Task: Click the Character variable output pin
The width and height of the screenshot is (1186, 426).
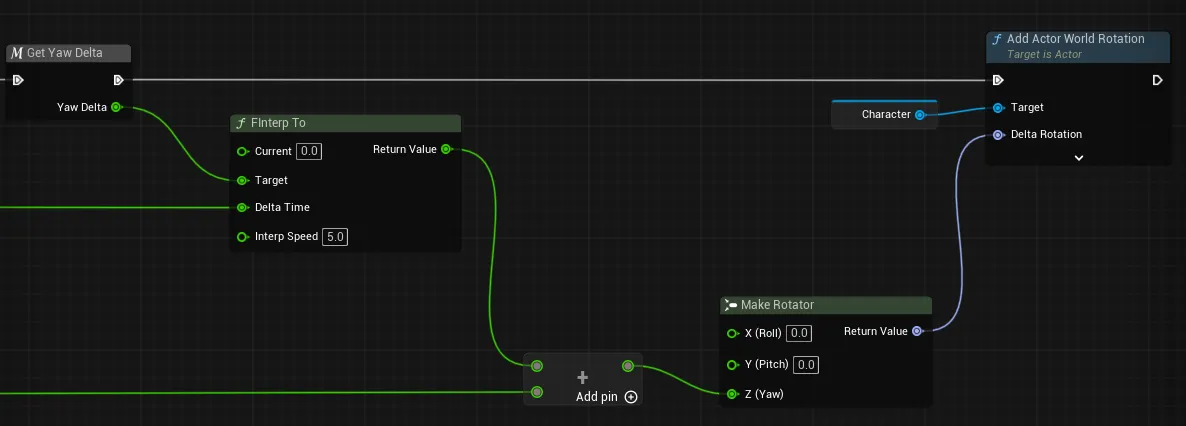Action: (920, 115)
